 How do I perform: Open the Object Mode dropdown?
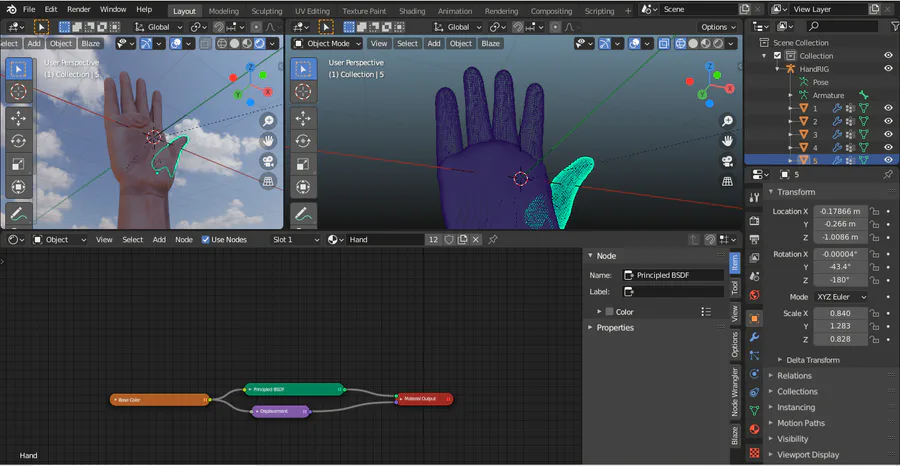[x=327, y=43]
